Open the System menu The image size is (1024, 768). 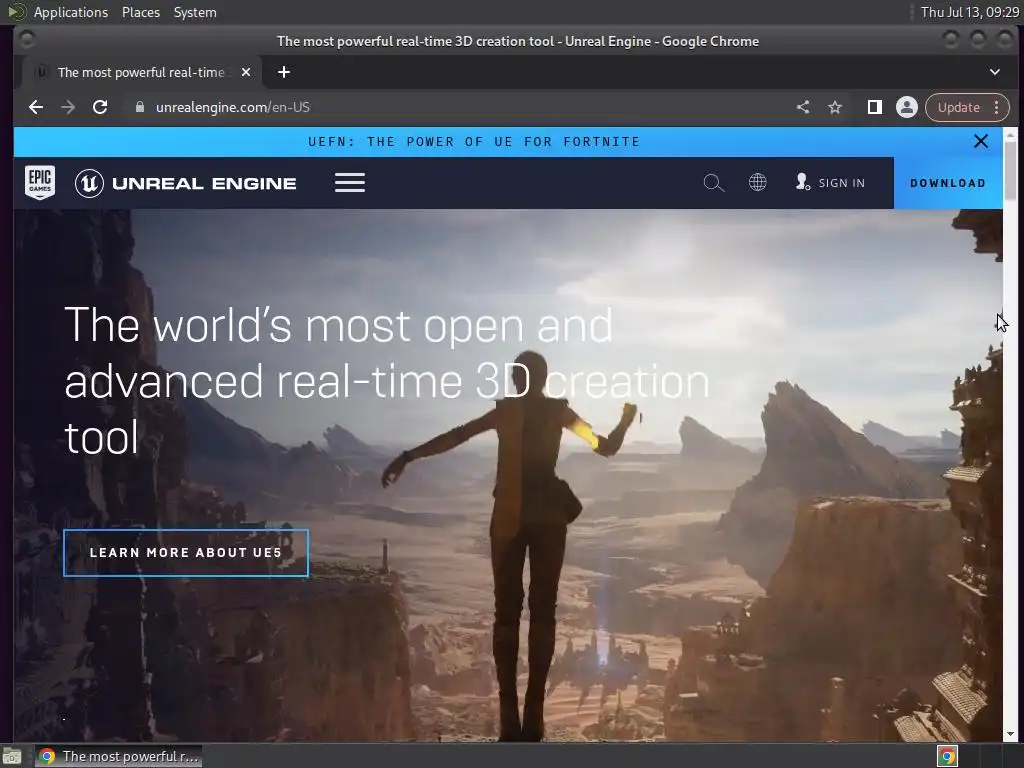click(x=195, y=12)
